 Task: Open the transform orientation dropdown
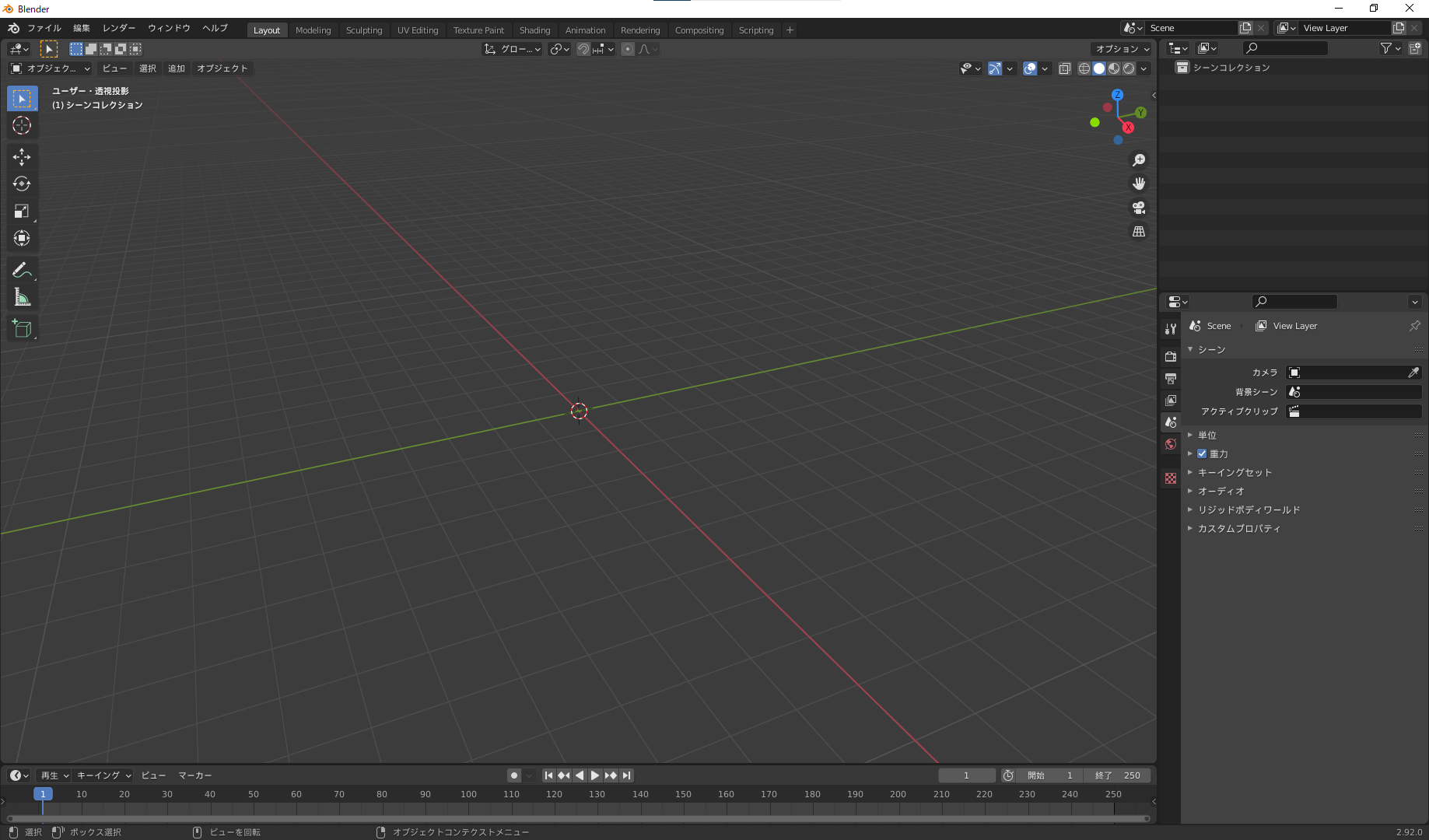click(513, 49)
